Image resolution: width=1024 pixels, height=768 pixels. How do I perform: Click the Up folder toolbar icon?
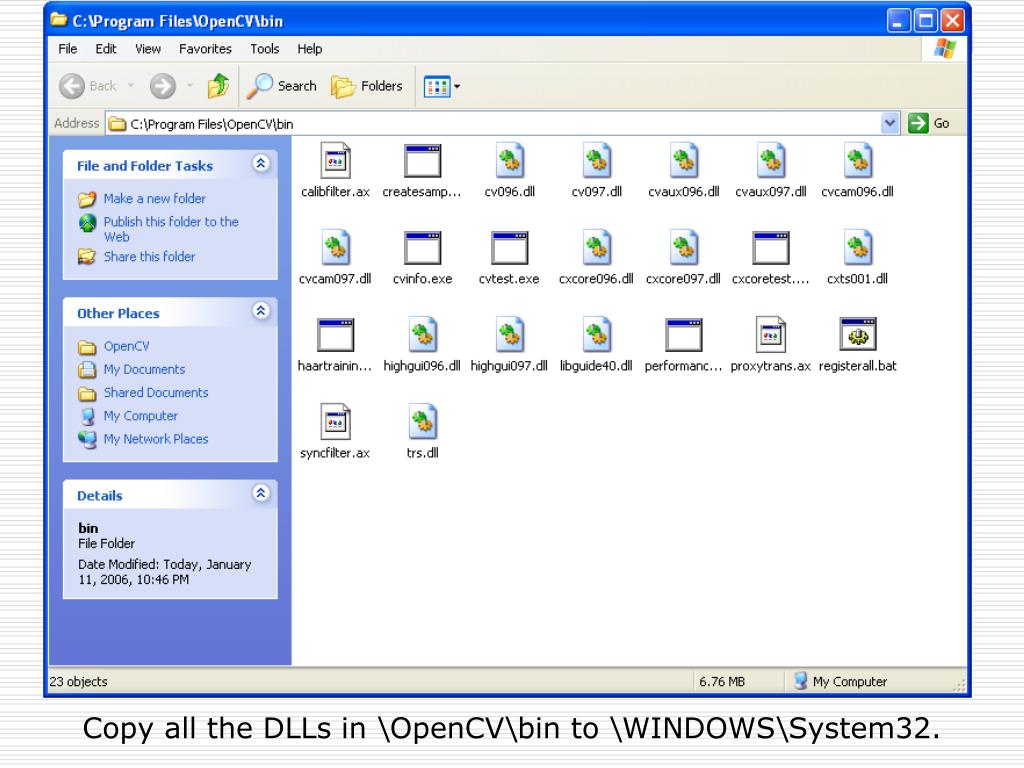click(218, 86)
